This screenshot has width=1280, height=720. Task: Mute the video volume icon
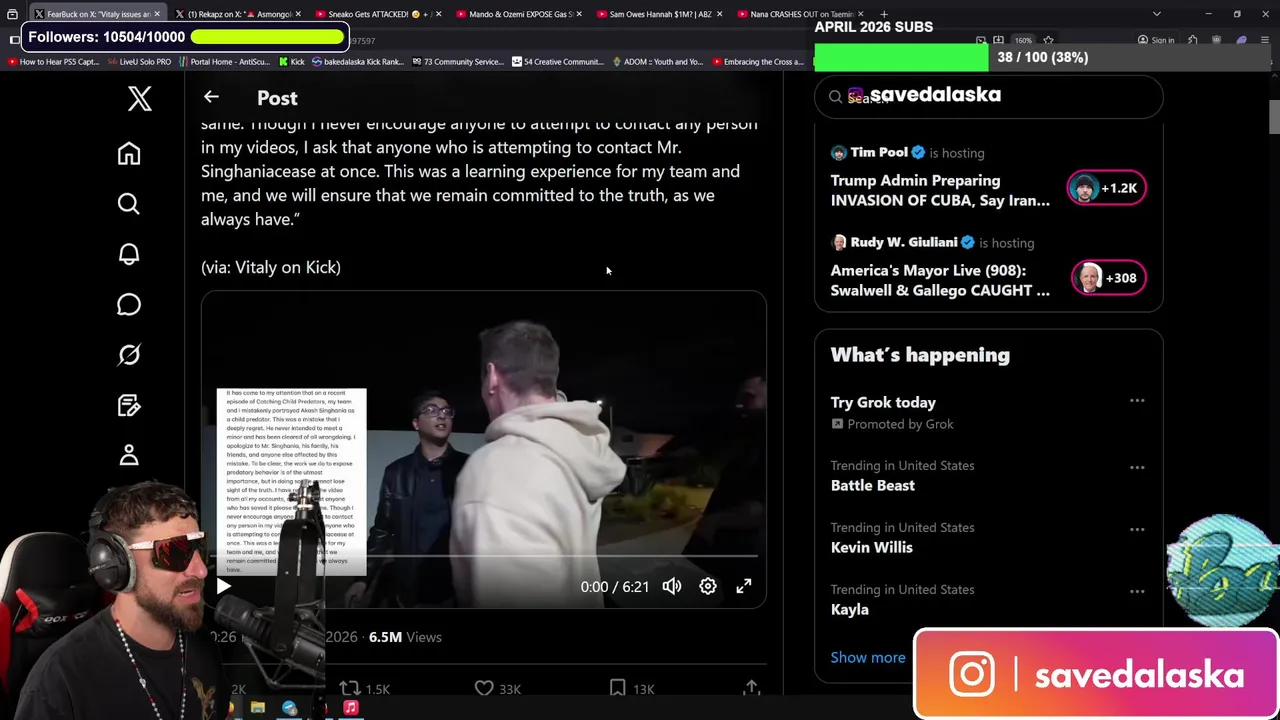click(x=672, y=587)
